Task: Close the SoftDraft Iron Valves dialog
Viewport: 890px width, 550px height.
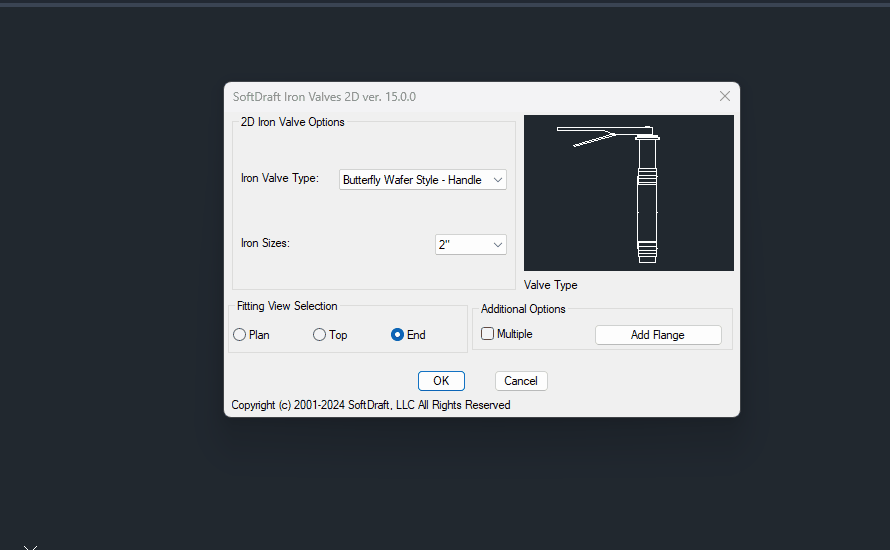Action: [x=725, y=96]
